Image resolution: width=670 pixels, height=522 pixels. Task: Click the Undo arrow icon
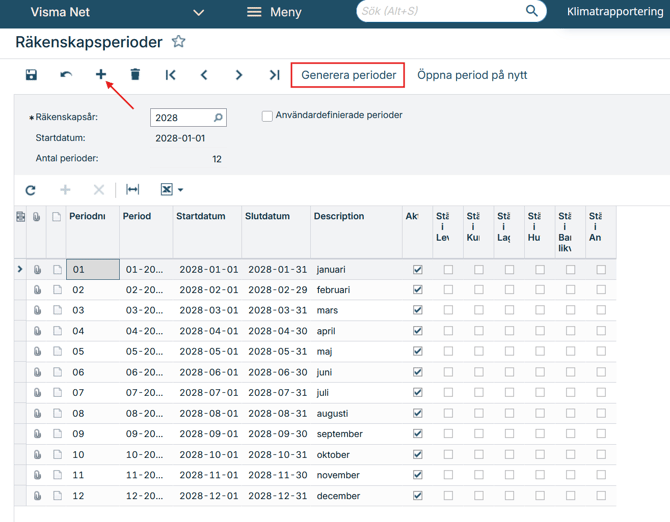66,75
